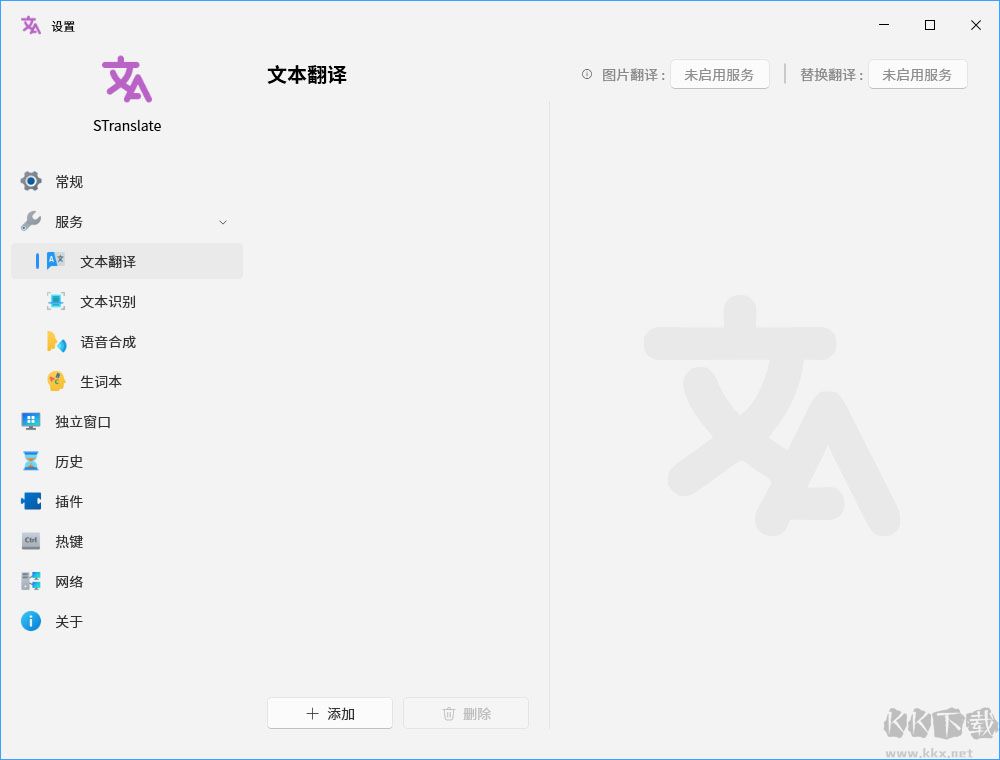Click the 删除 delete button
The width and height of the screenshot is (1000, 760).
click(466, 713)
